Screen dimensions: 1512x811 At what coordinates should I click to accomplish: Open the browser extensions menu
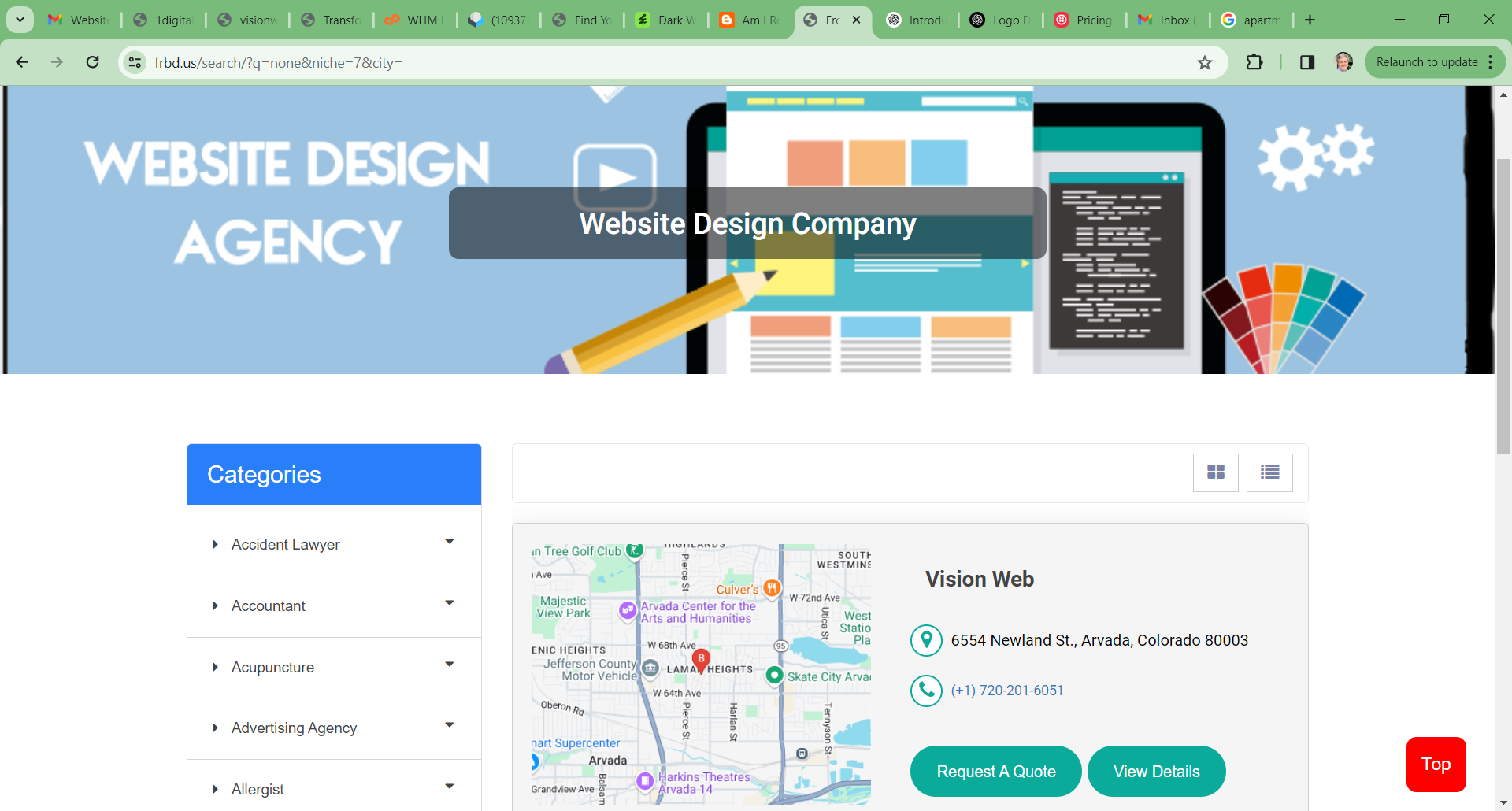[x=1254, y=62]
